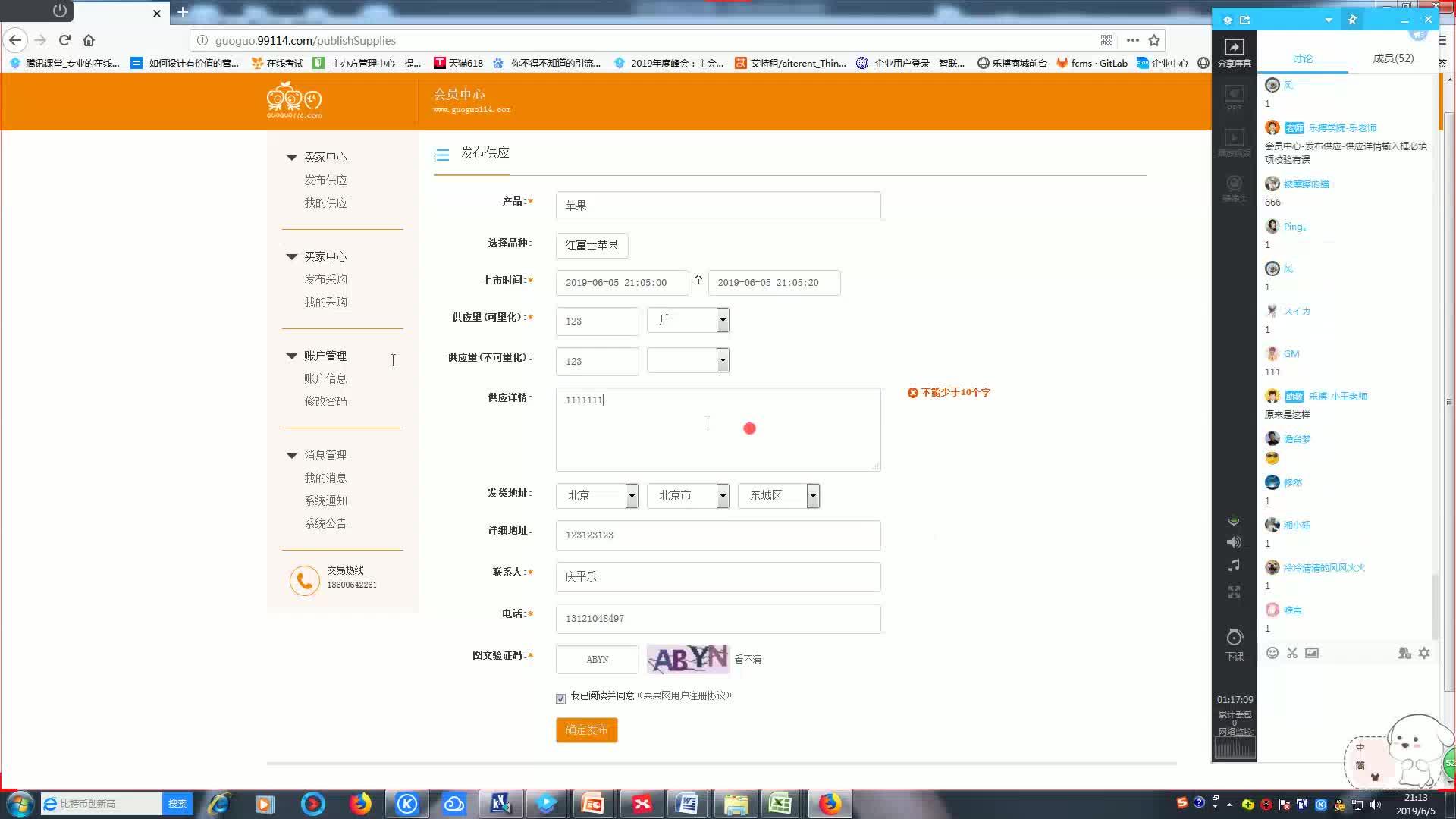1456x819 pixels.
Task: Click the camera icon in classroom sidebar
Action: 1235,189
